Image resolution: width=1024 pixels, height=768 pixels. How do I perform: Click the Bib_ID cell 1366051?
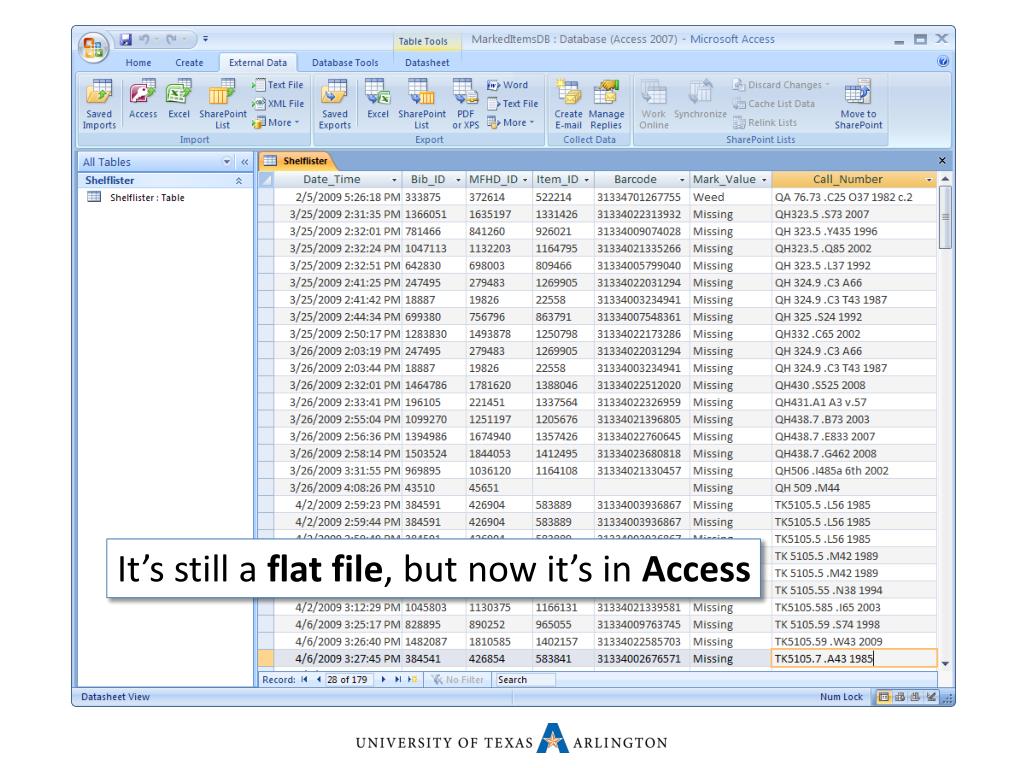point(434,214)
